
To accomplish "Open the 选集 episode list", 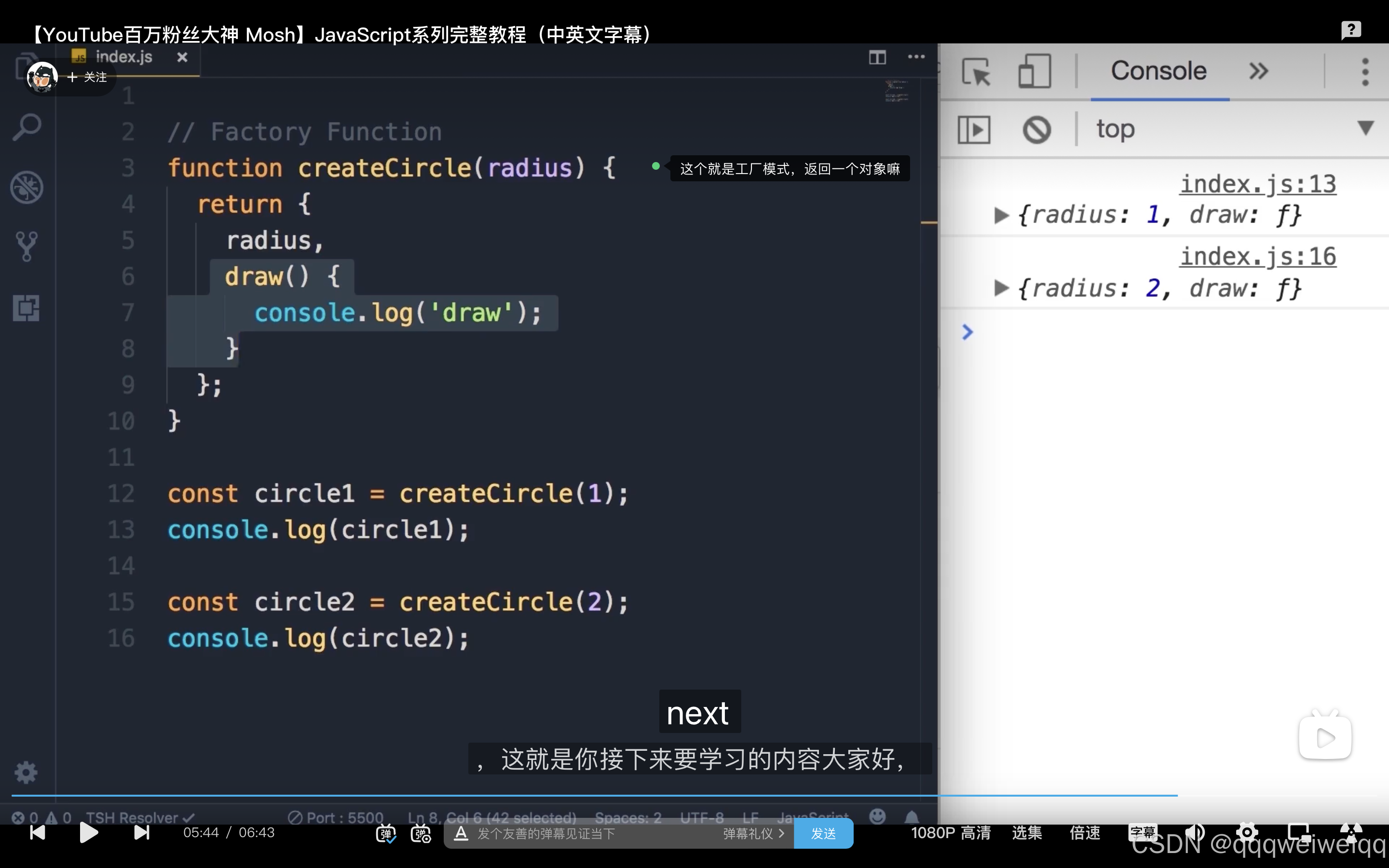I will pos(1027,833).
